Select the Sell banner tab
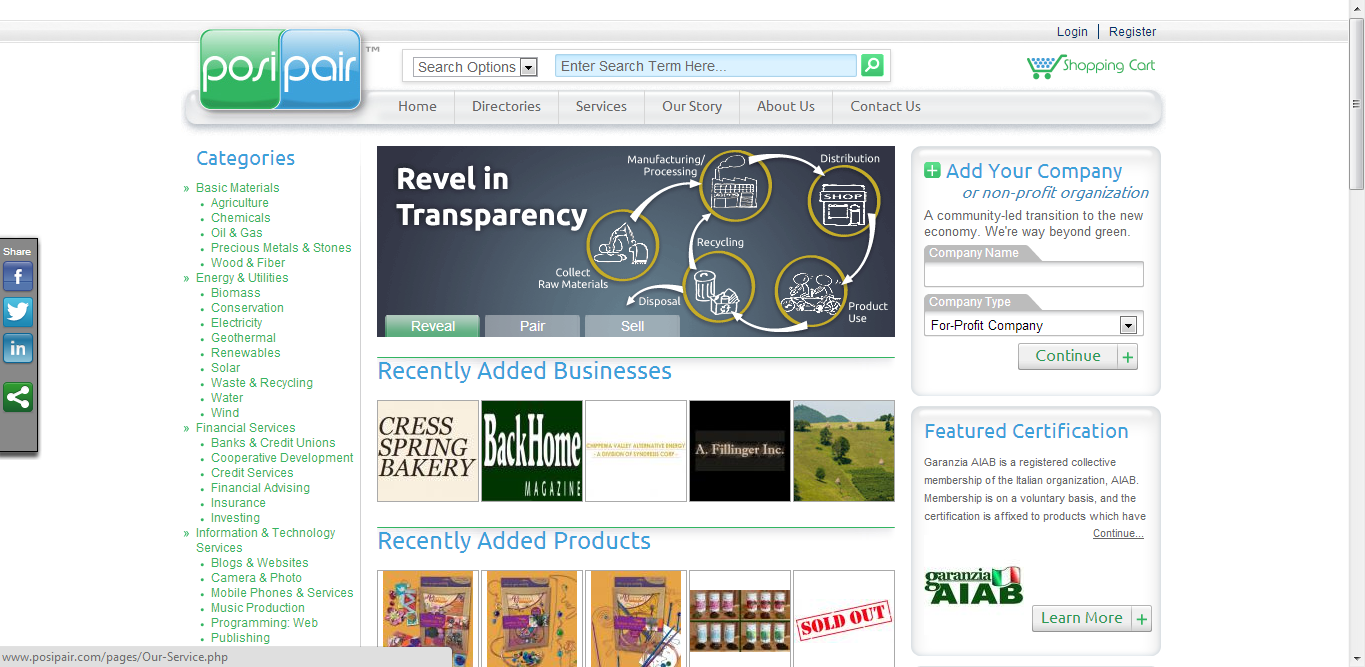Screen dimensions: 1365x667 [x=633, y=326]
